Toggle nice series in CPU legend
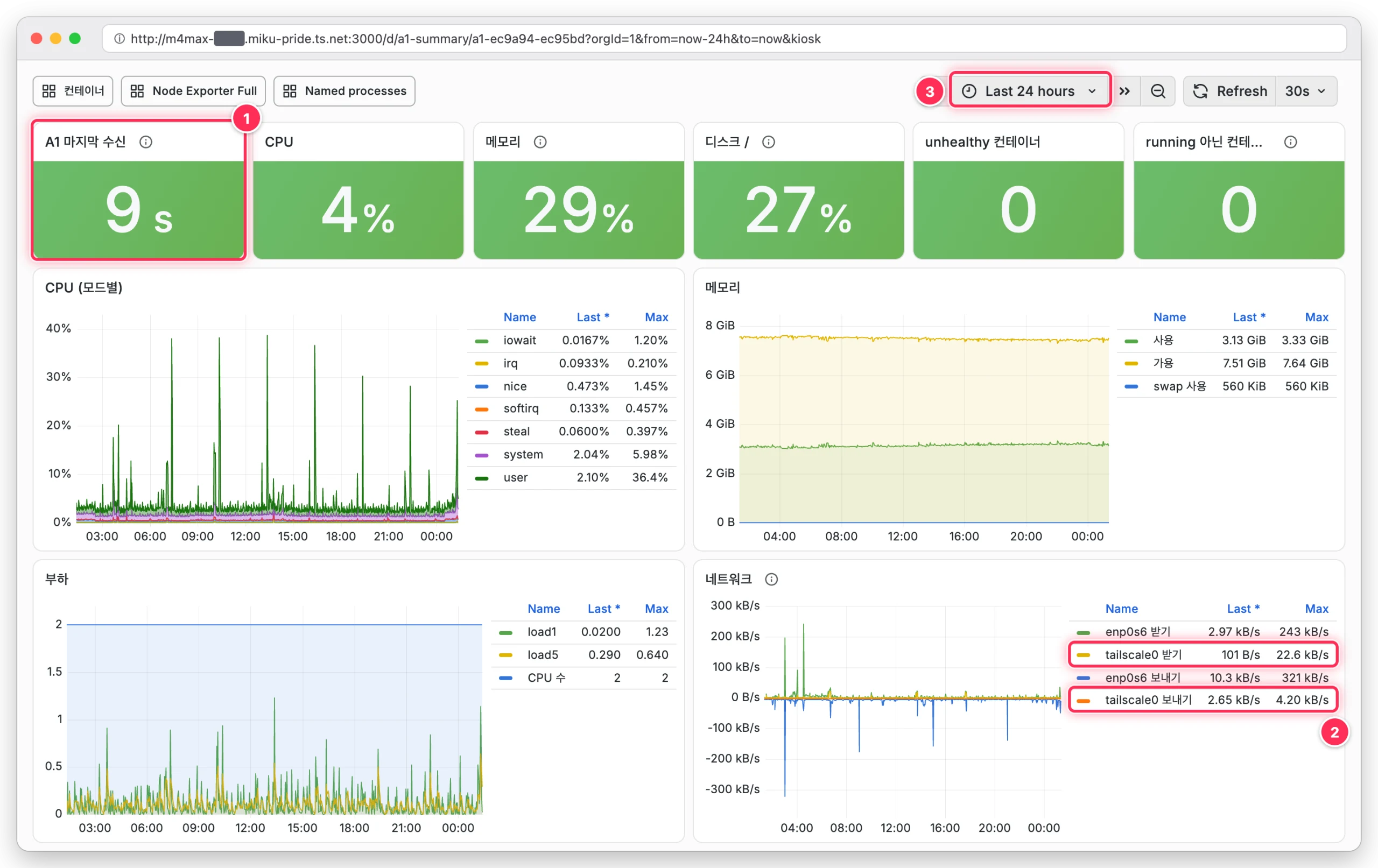Viewport: 1378px width, 868px height. (x=515, y=386)
